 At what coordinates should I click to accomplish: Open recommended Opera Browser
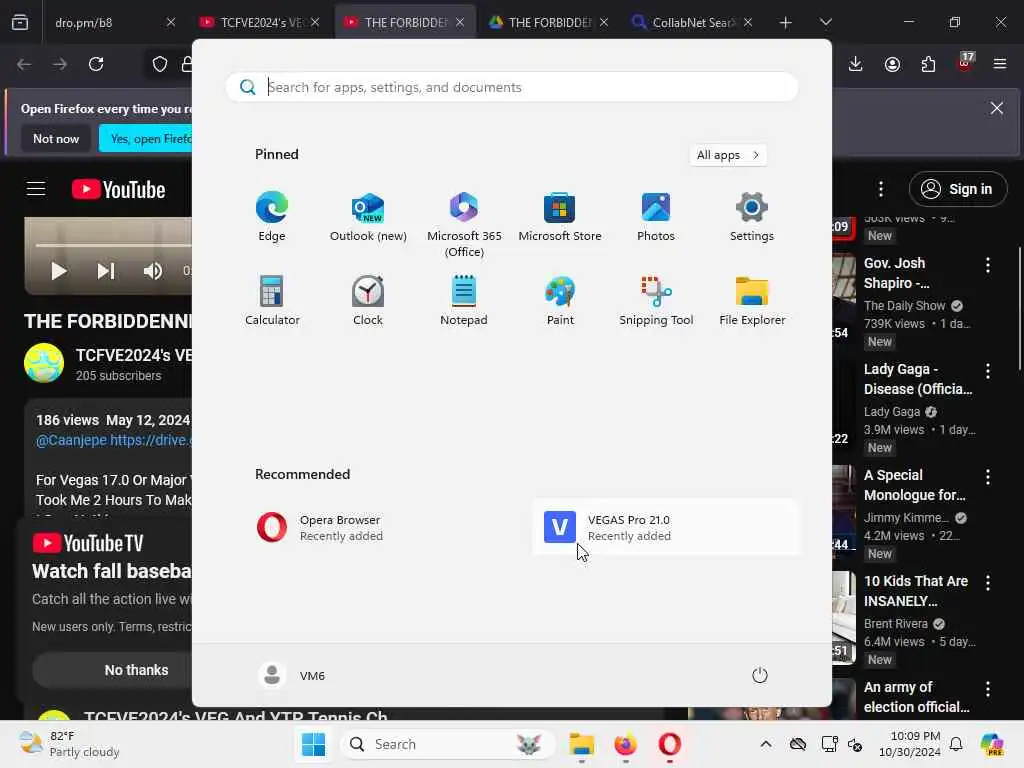377,527
